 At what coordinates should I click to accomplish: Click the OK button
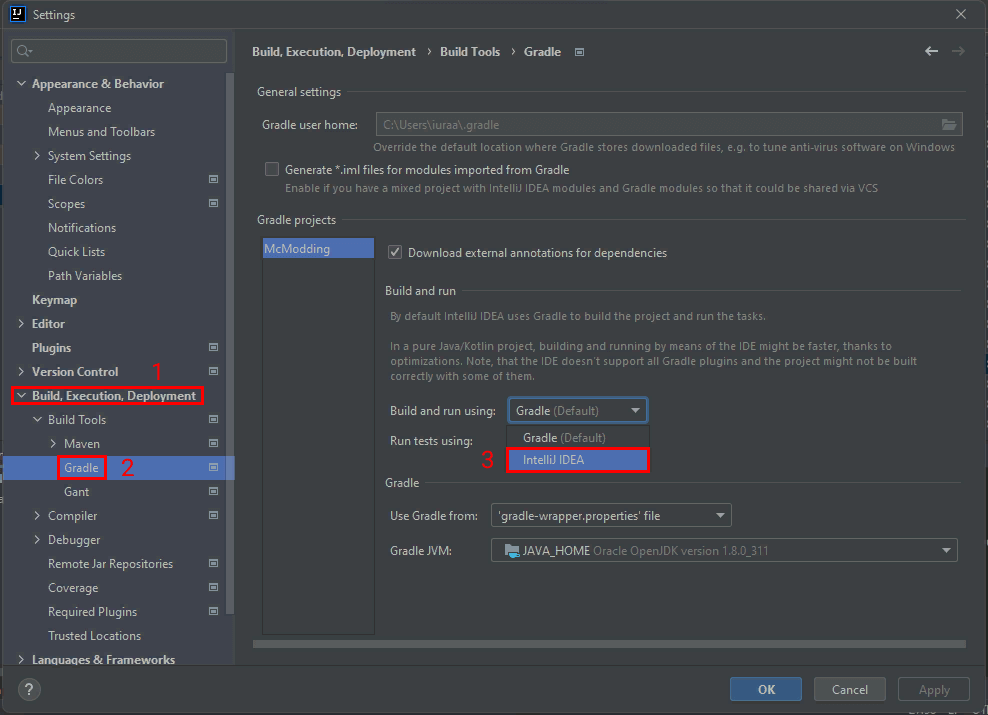coord(766,689)
